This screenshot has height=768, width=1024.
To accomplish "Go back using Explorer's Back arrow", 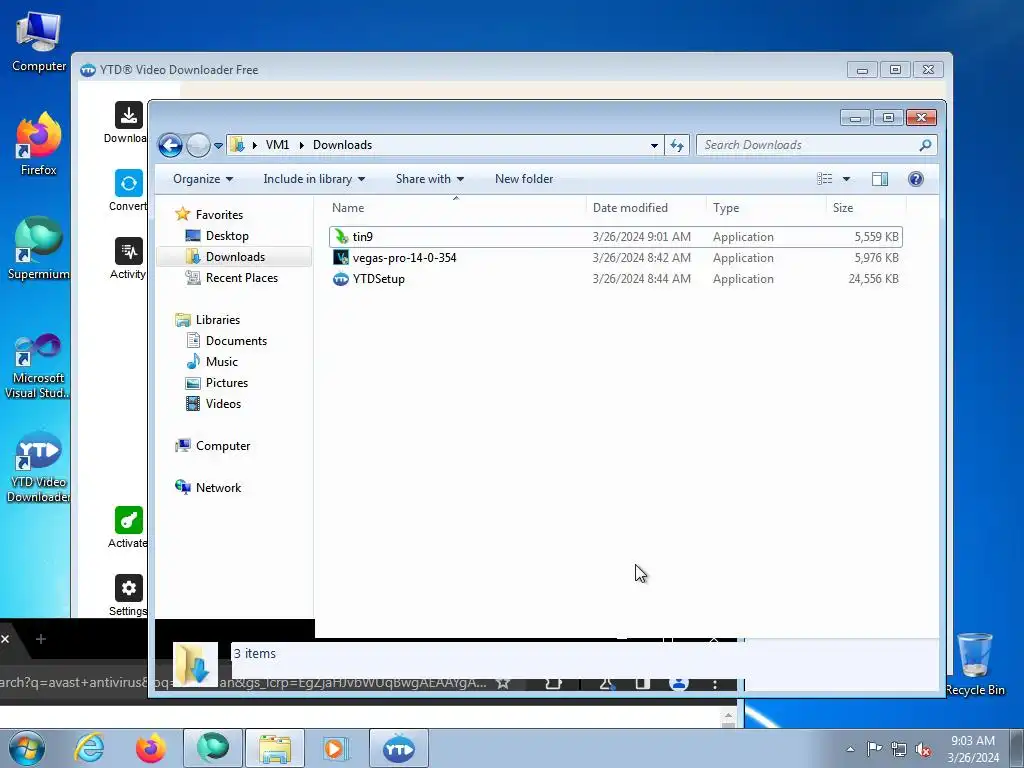I will tap(170, 145).
